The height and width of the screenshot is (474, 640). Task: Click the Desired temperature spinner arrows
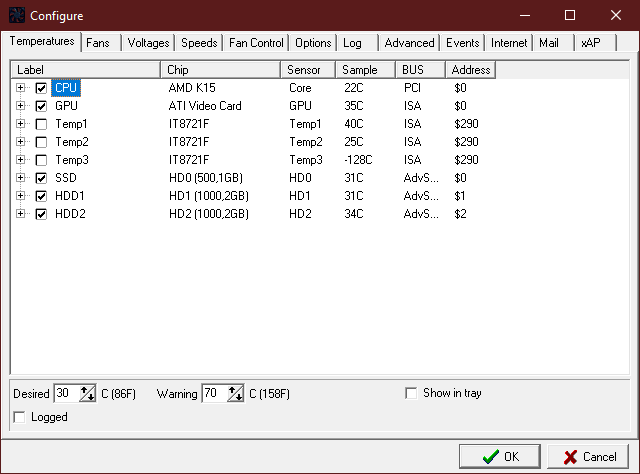coord(87,394)
